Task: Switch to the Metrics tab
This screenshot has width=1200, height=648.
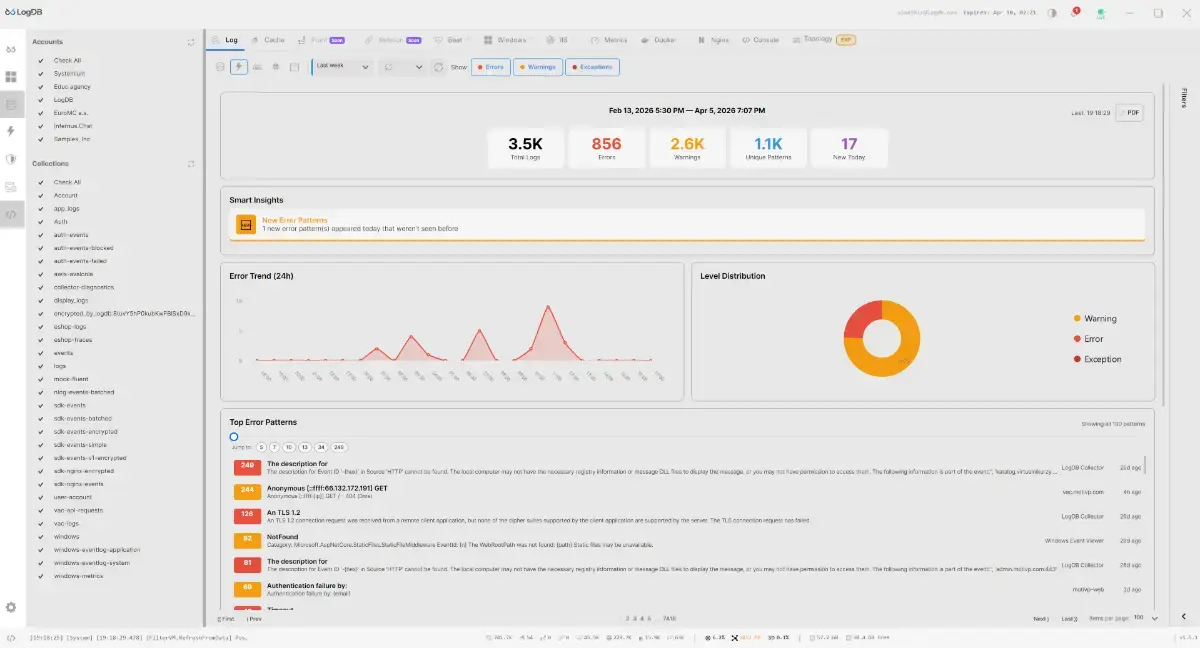Action: pos(610,40)
